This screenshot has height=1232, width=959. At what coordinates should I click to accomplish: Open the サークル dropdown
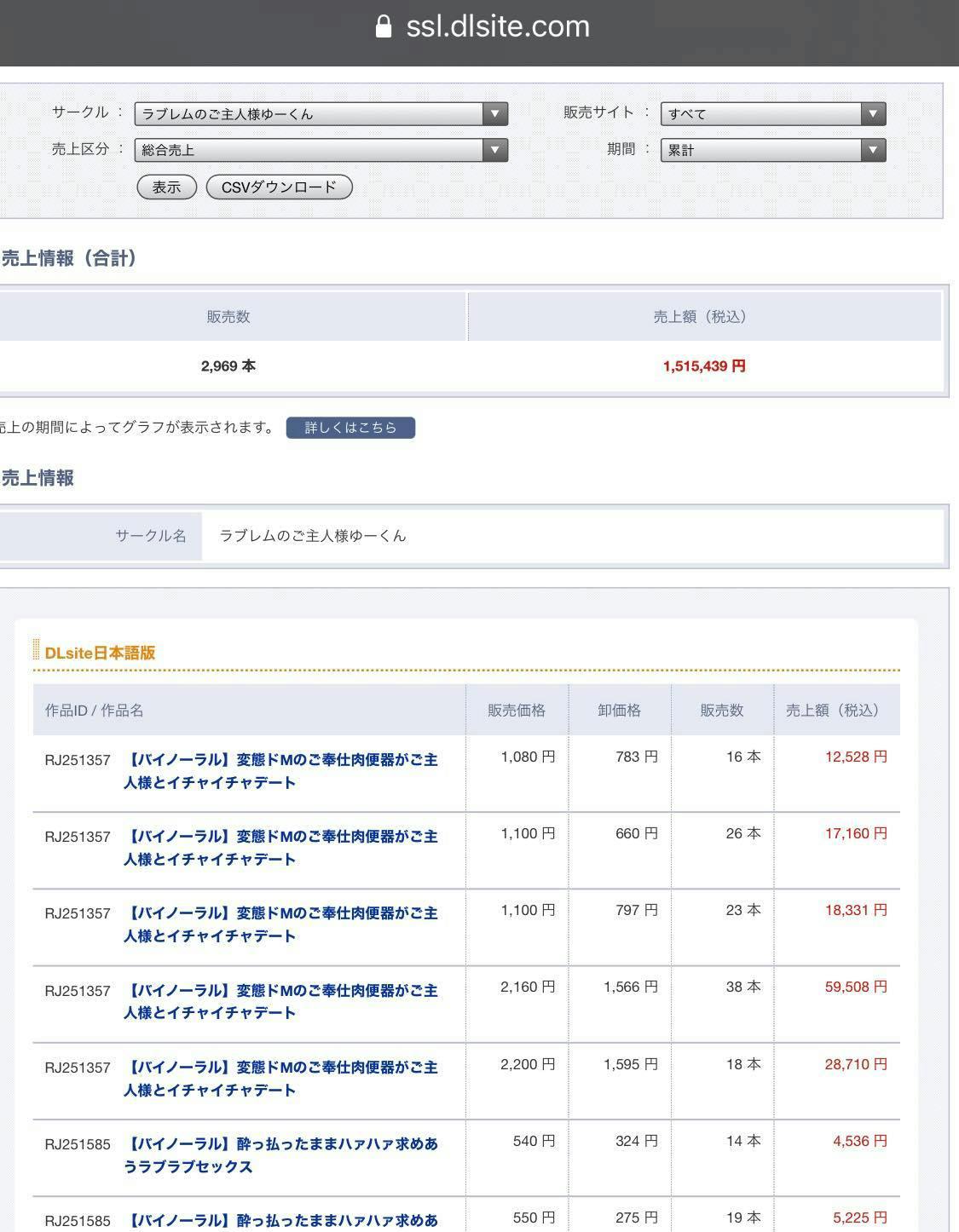point(321,113)
